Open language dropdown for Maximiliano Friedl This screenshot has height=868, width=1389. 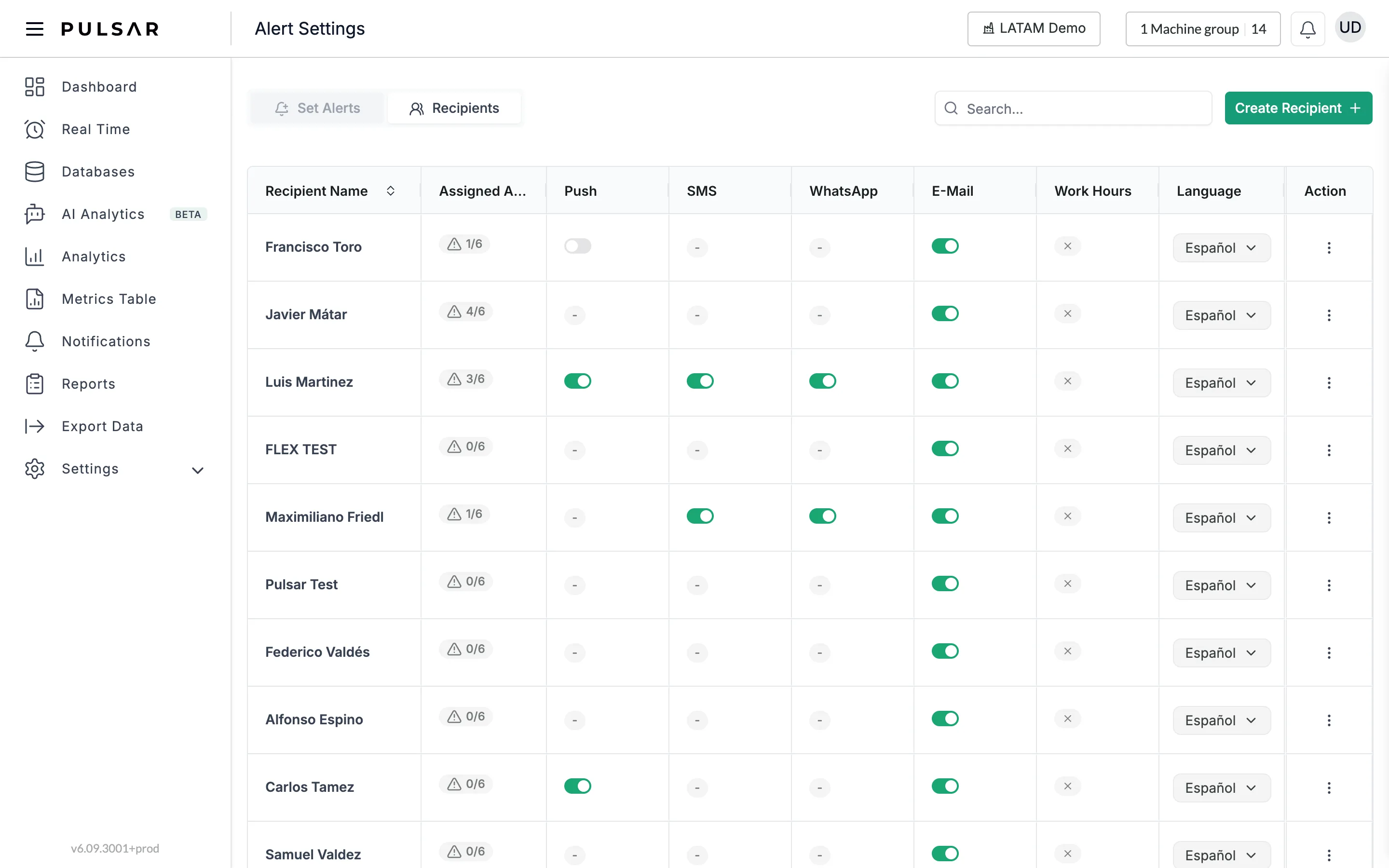[1221, 518]
